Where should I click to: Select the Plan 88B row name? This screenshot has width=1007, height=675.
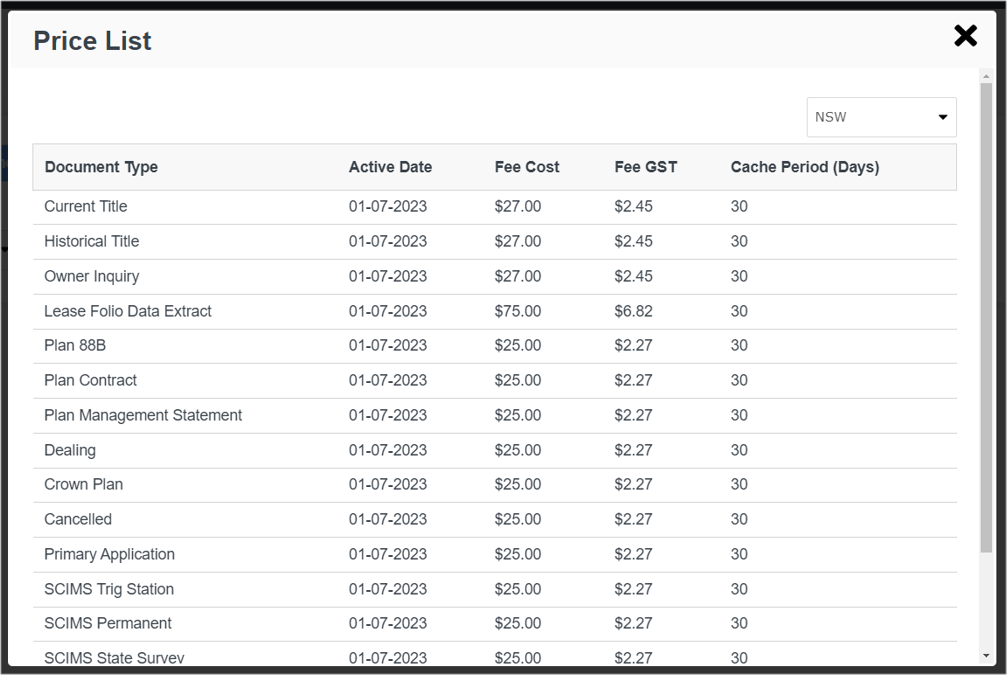pos(74,346)
